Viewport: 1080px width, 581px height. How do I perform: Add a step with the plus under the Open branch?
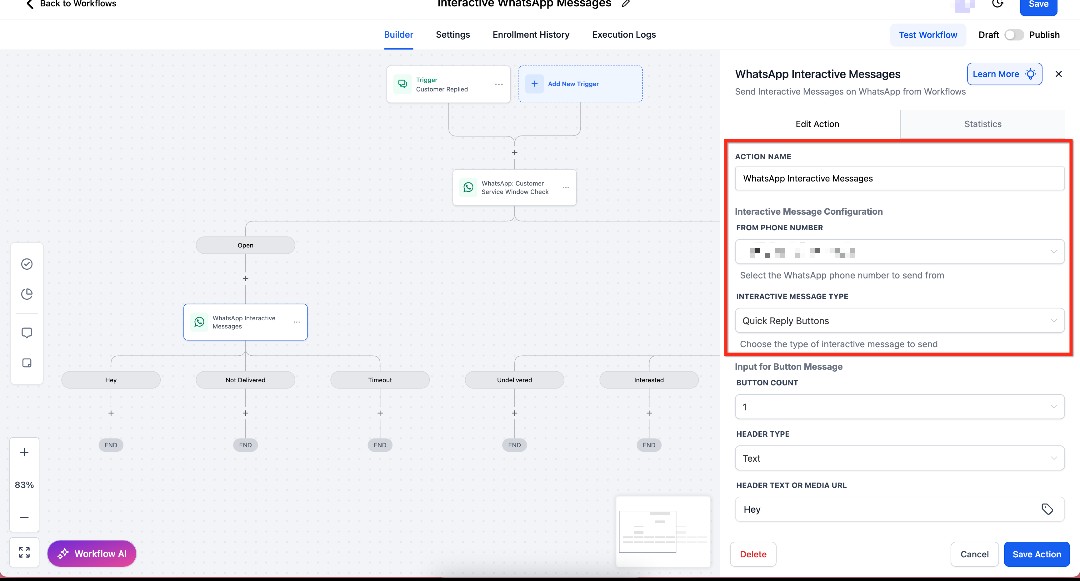tap(245, 279)
